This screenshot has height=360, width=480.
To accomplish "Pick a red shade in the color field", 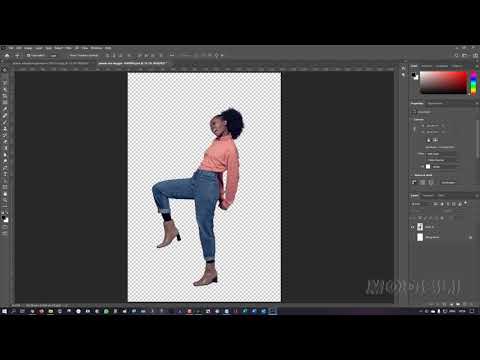I will 443,82.
